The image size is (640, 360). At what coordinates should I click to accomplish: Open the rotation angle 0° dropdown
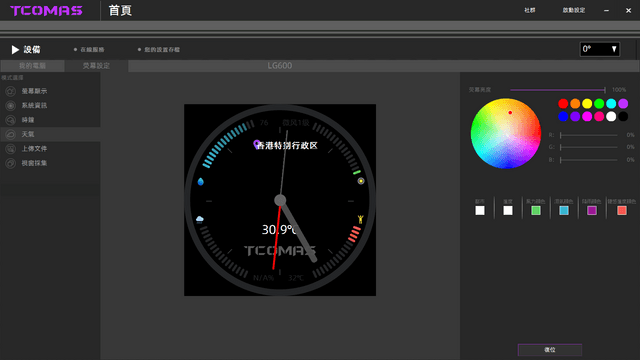600,49
